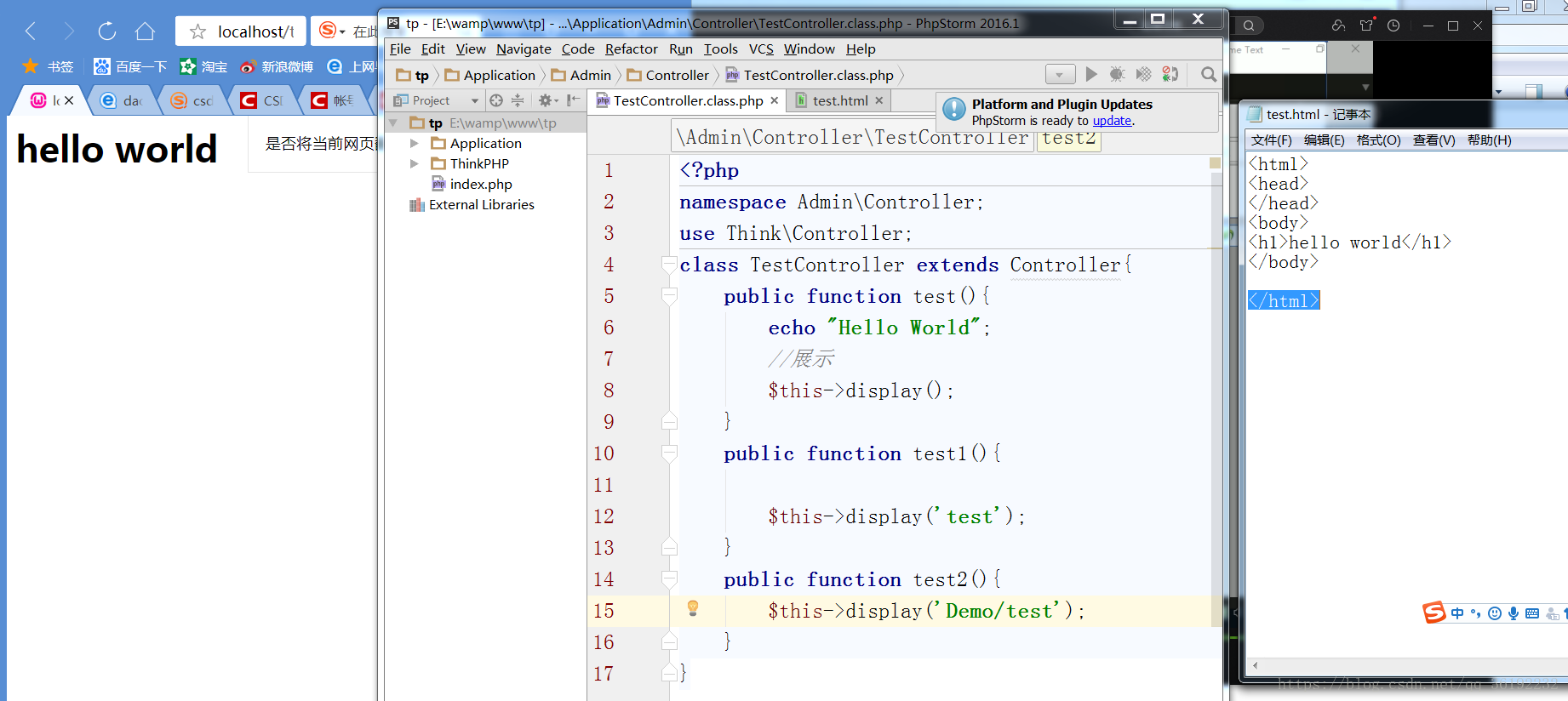1568x701 pixels.
Task: Collapse the tp project root node
Action: click(393, 123)
